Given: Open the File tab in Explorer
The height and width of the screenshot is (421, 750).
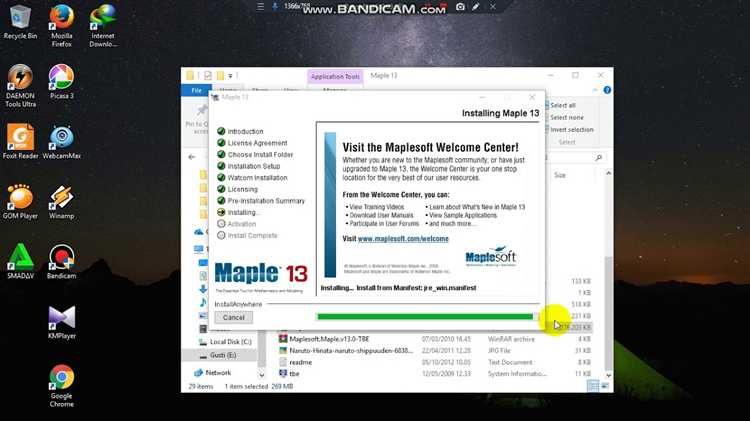Looking at the screenshot, I should pos(197,90).
